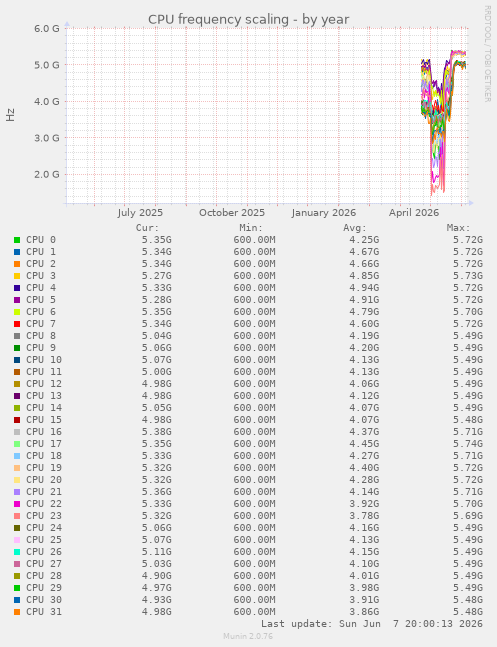497x647 pixels.
Task: Click the 'CPU 27' legend label
Action: point(44,563)
